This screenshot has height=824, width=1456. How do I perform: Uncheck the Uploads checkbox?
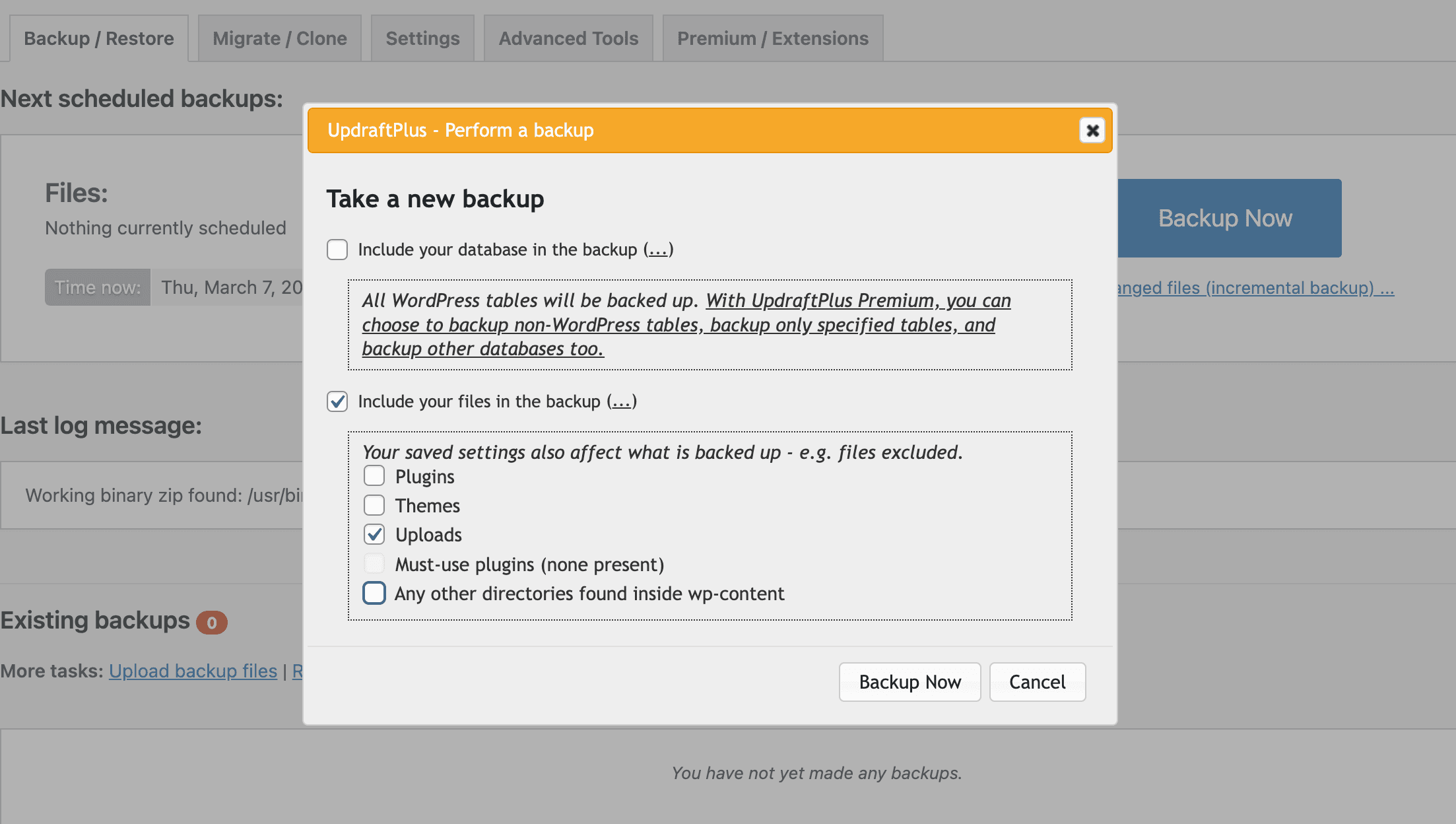click(374, 534)
